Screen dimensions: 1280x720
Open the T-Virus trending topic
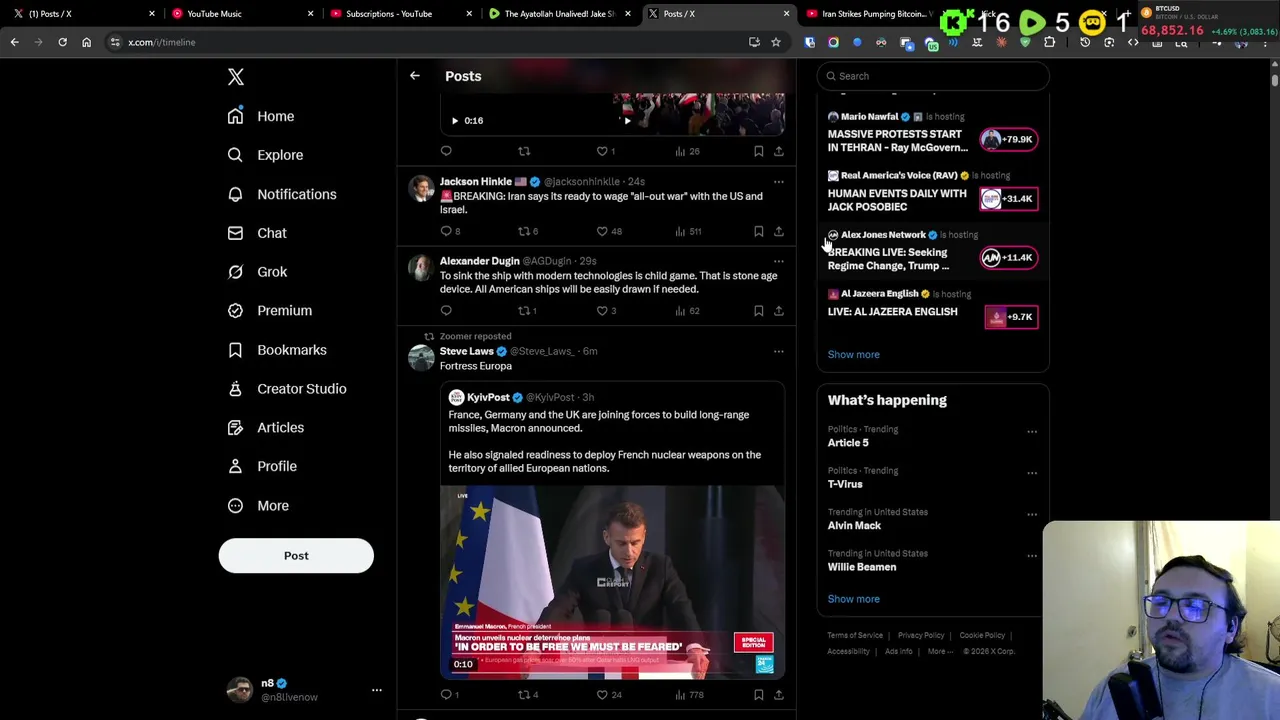(x=845, y=485)
